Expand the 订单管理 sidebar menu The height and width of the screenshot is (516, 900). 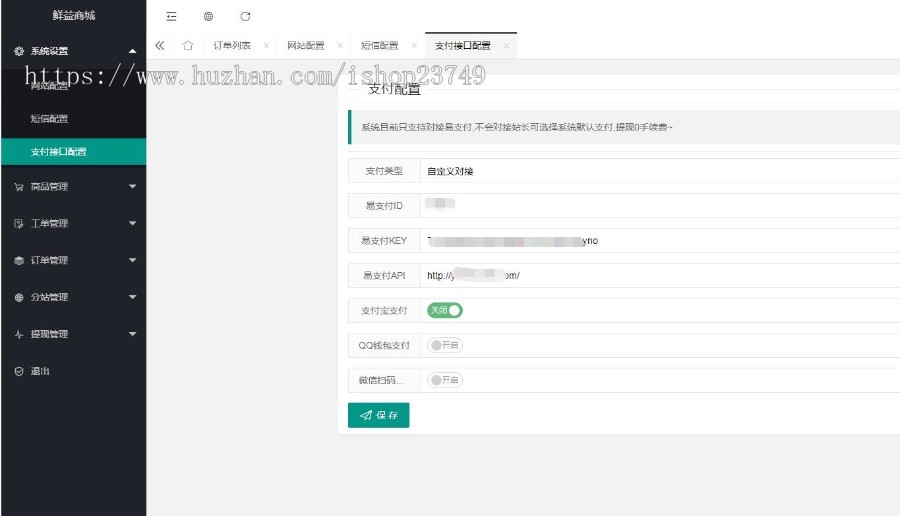[73, 260]
